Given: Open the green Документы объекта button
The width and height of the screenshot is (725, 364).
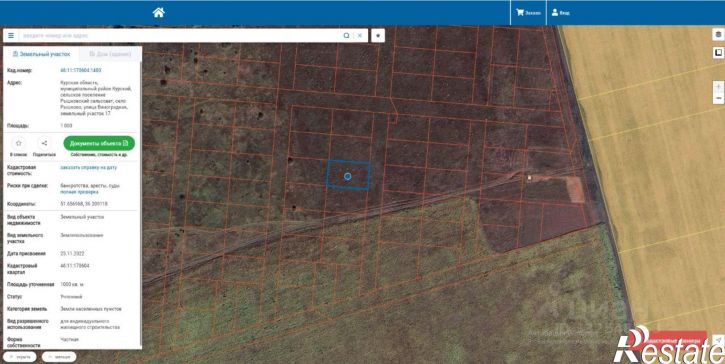Looking at the screenshot, I should [99, 143].
